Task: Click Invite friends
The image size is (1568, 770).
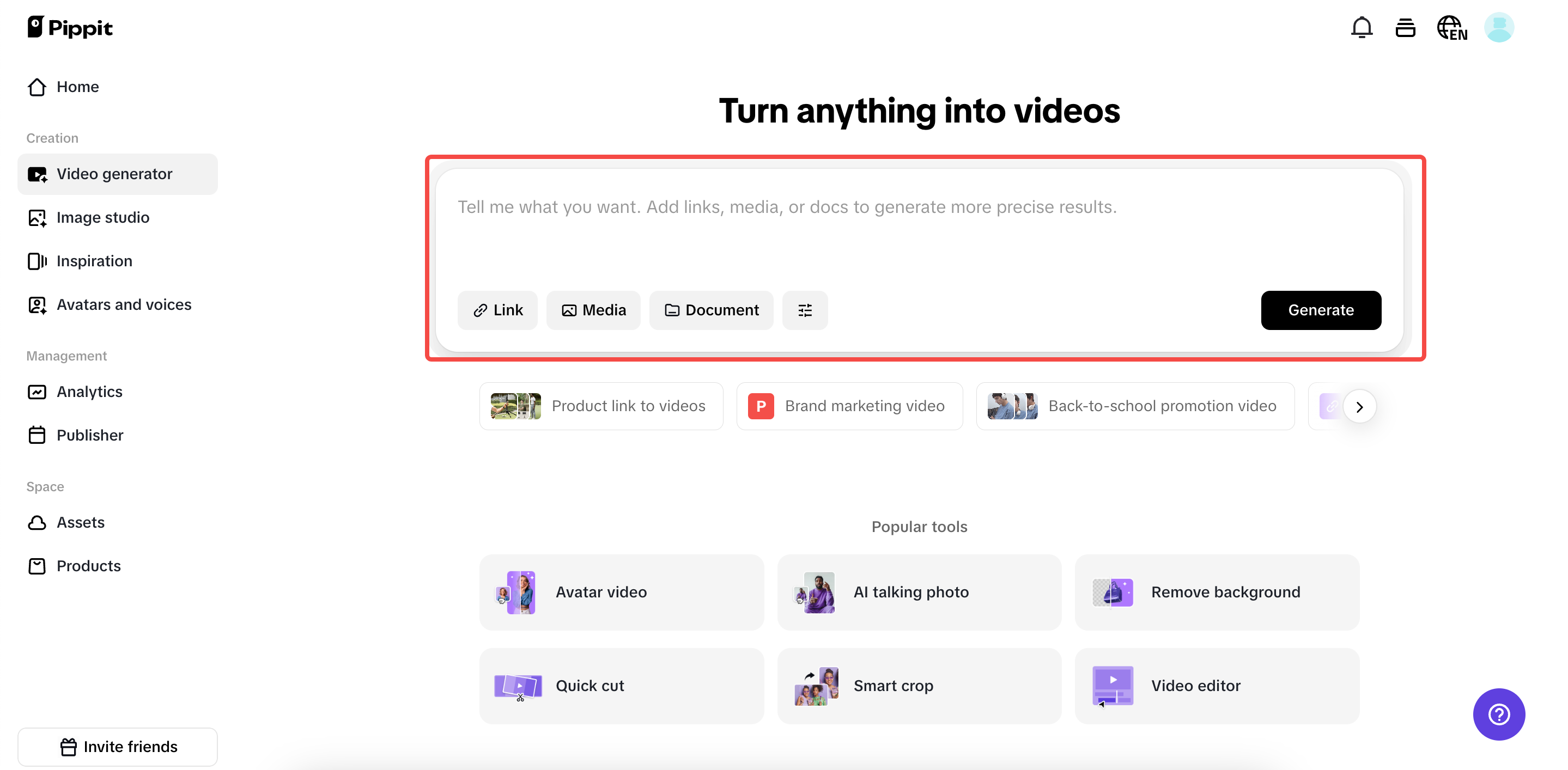Action: tap(118, 746)
